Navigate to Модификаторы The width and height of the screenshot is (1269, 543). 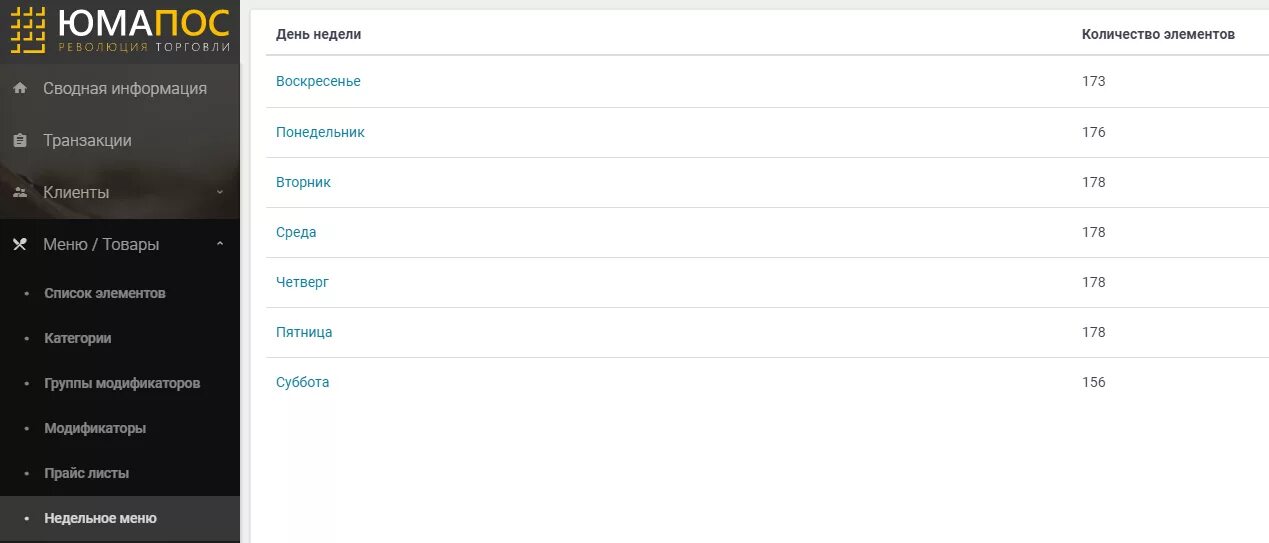pyautogui.click(x=95, y=428)
